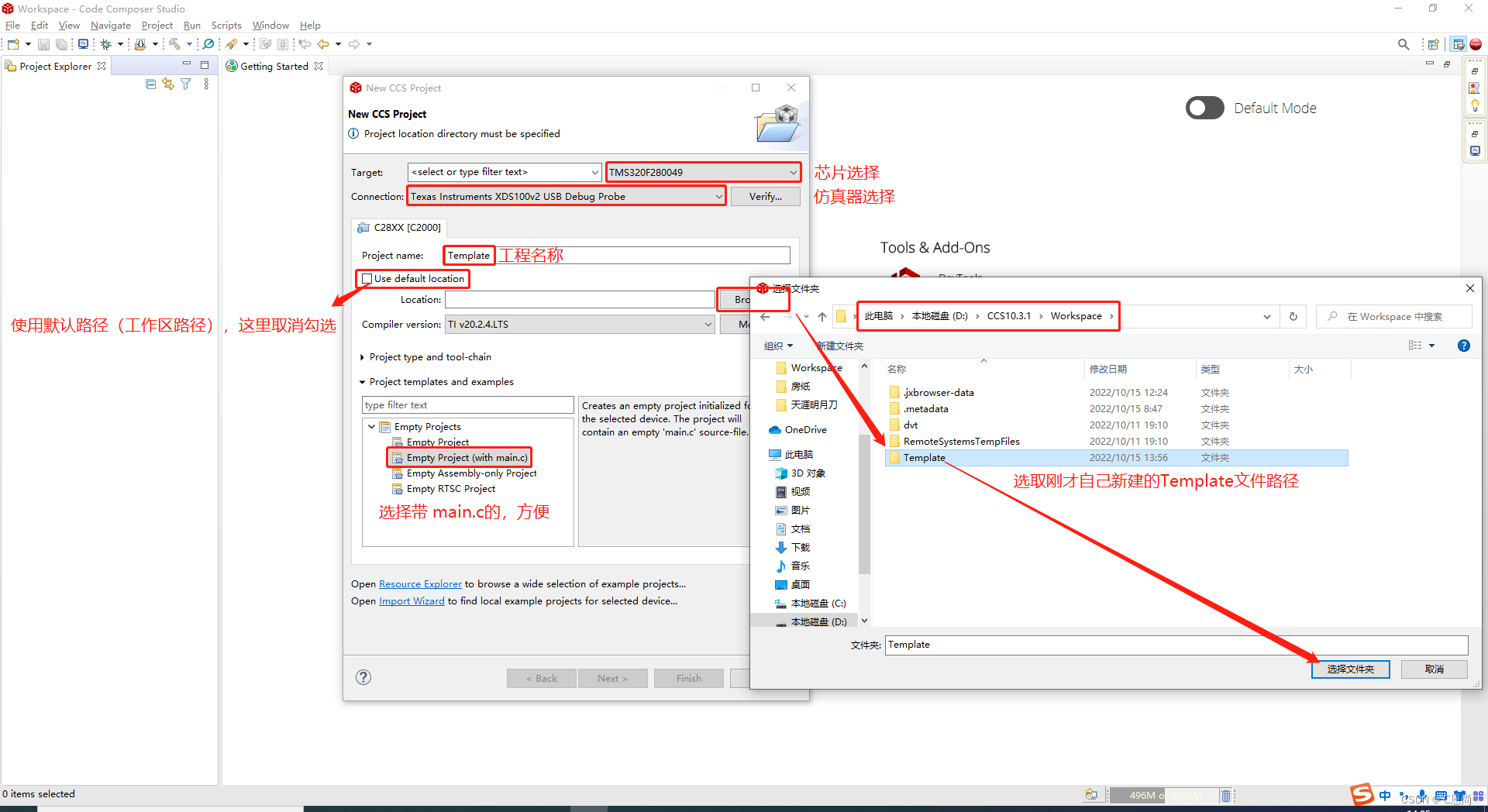Click 新建文件夹 in folder dialog

[x=839, y=346]
